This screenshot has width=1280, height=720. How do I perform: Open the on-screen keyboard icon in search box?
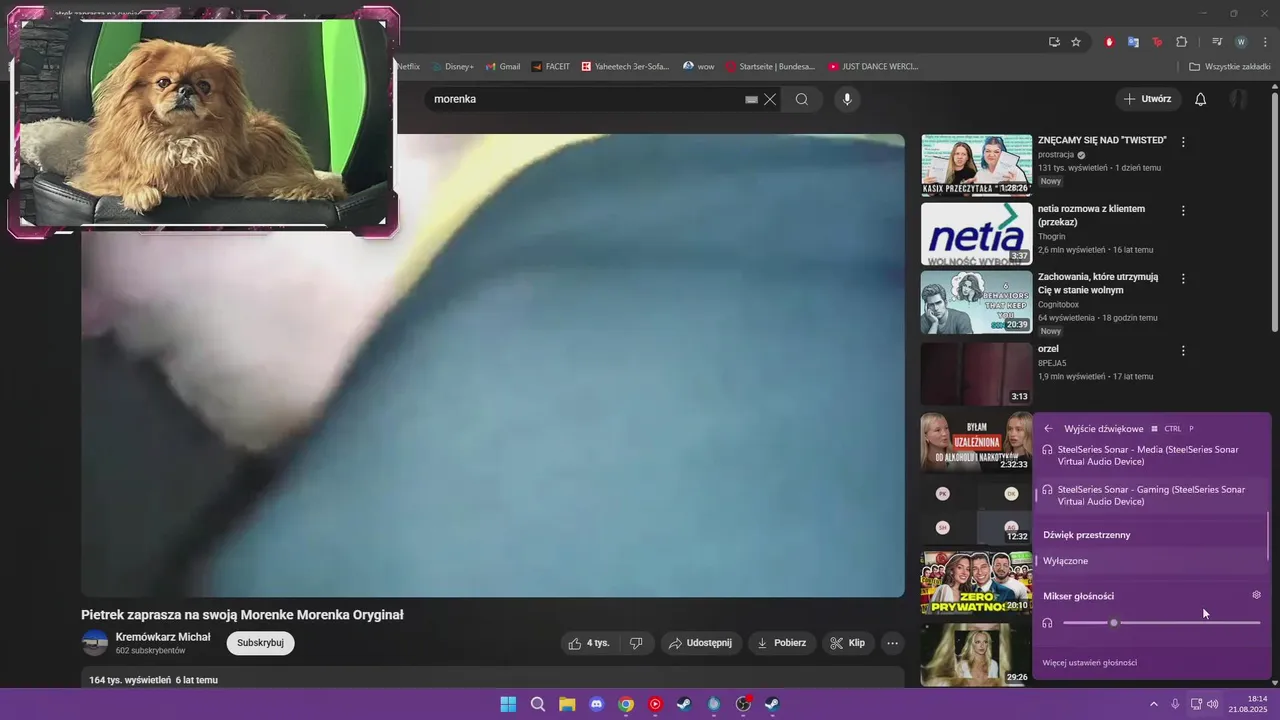pyautogui.click(x=751, y=100)
